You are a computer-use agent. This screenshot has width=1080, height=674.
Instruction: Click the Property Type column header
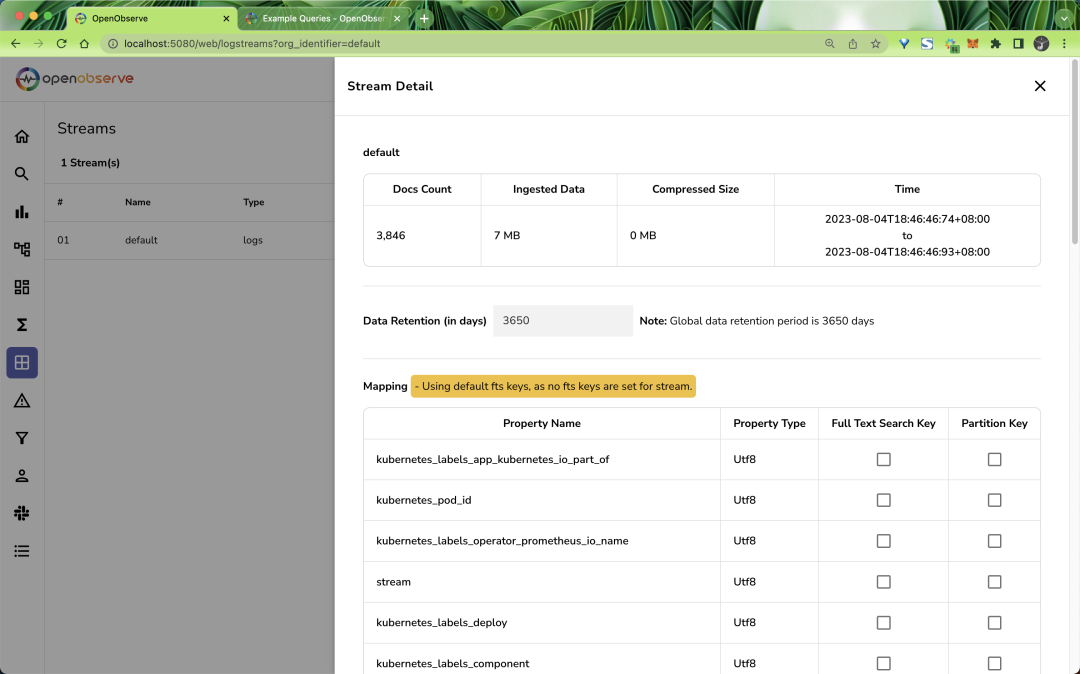click(x=769, y=423)
